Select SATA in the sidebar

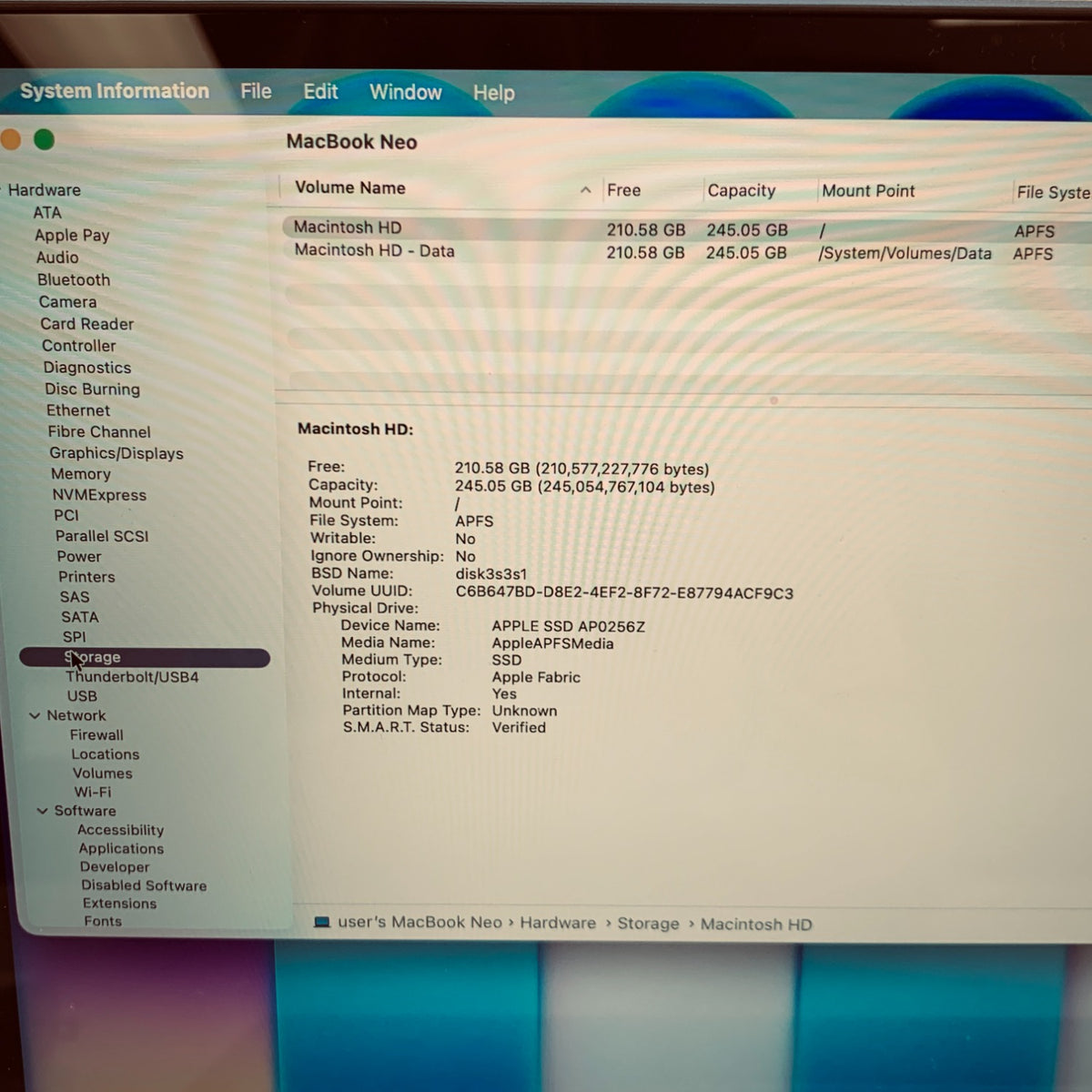[80, 617]
